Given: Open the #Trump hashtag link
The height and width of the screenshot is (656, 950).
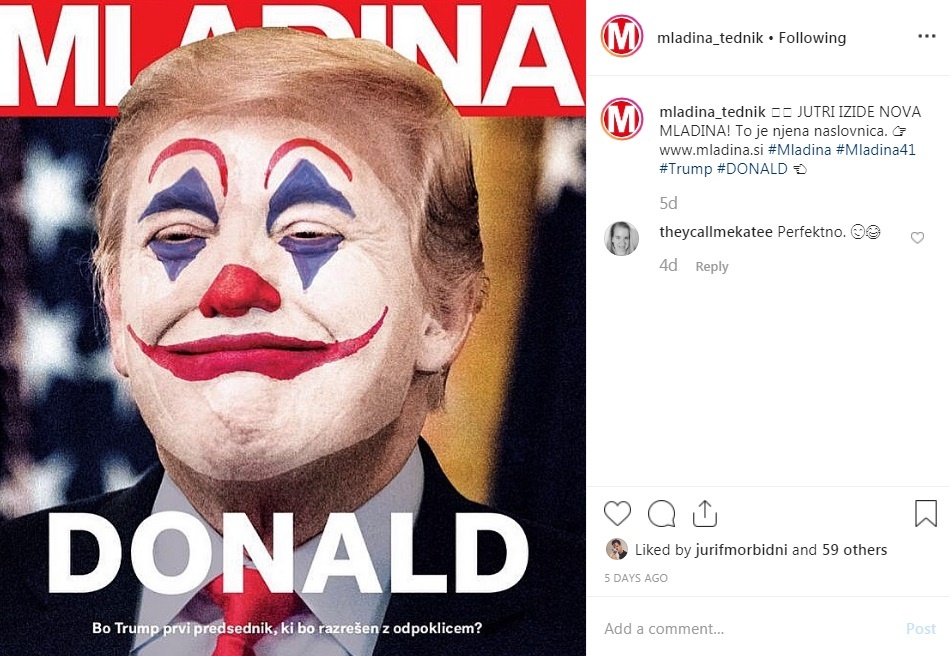Looking at the screenshot, I should (685, 169).
